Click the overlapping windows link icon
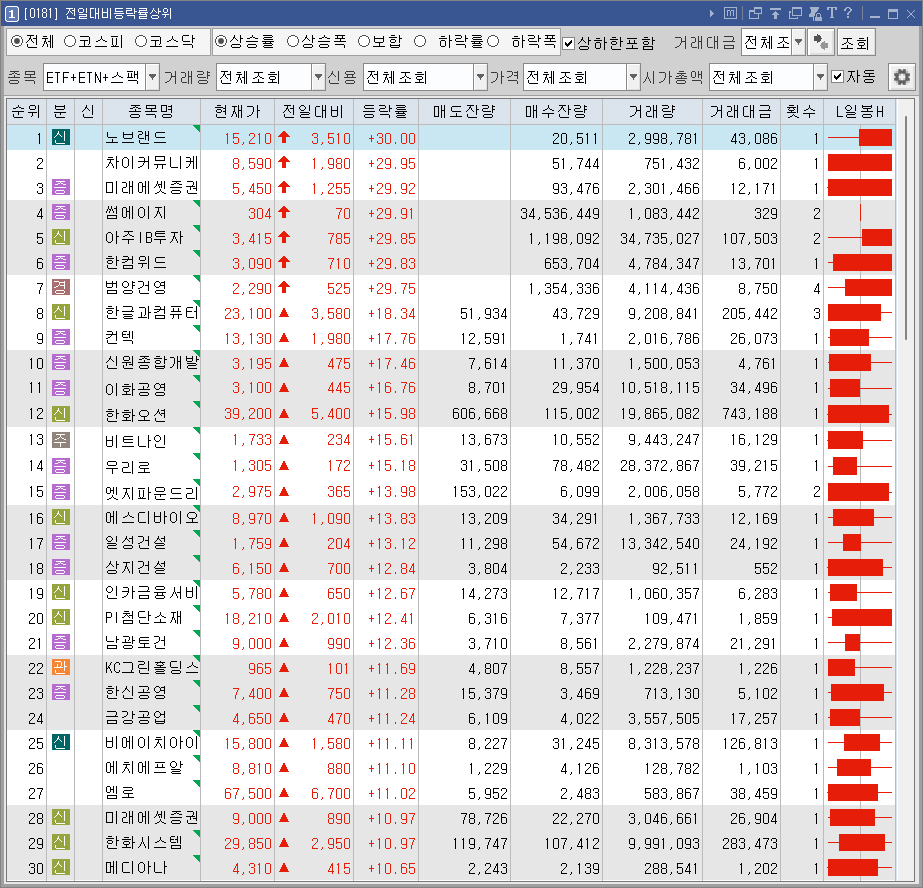 coord(755,13)
